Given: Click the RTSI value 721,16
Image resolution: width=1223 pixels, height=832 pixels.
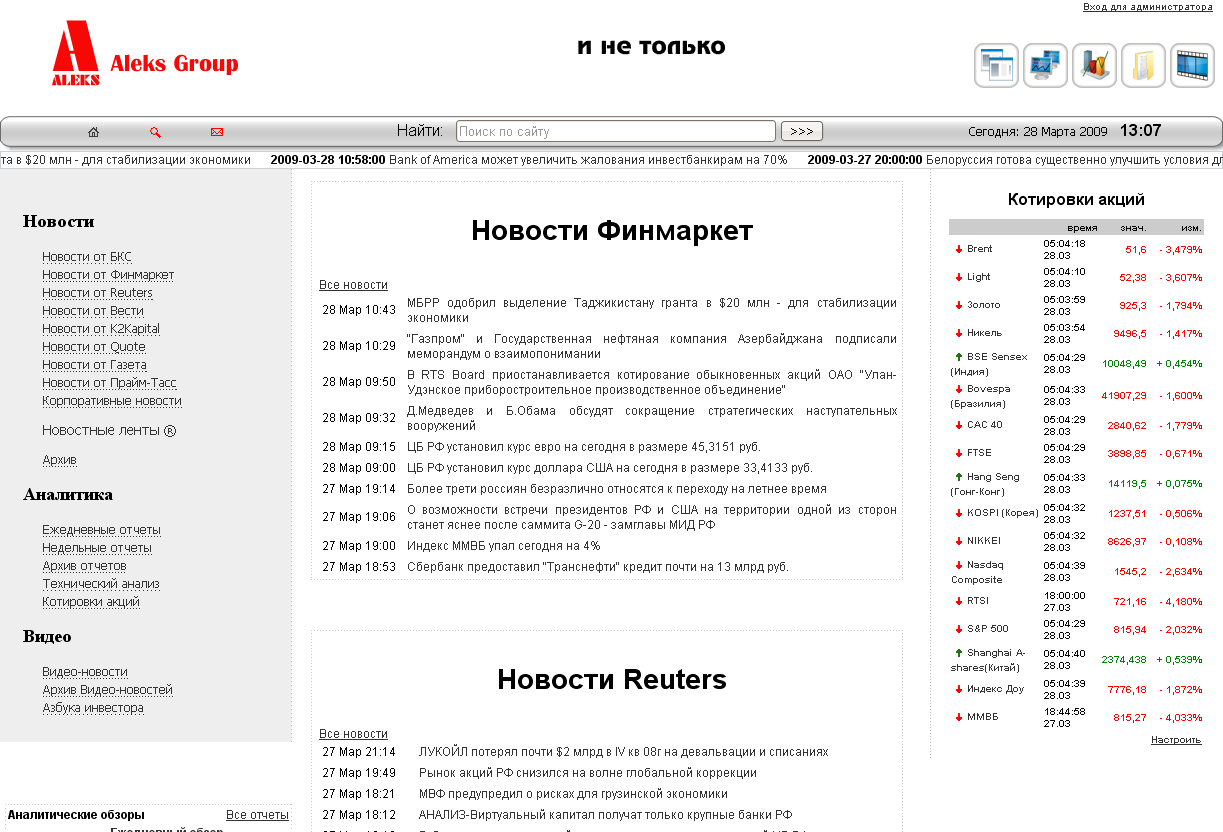Looking at the screenshot, I should [x=1130, y=602].
